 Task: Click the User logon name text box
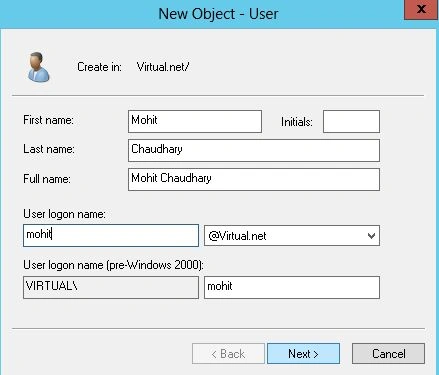(x=111, y=235)
